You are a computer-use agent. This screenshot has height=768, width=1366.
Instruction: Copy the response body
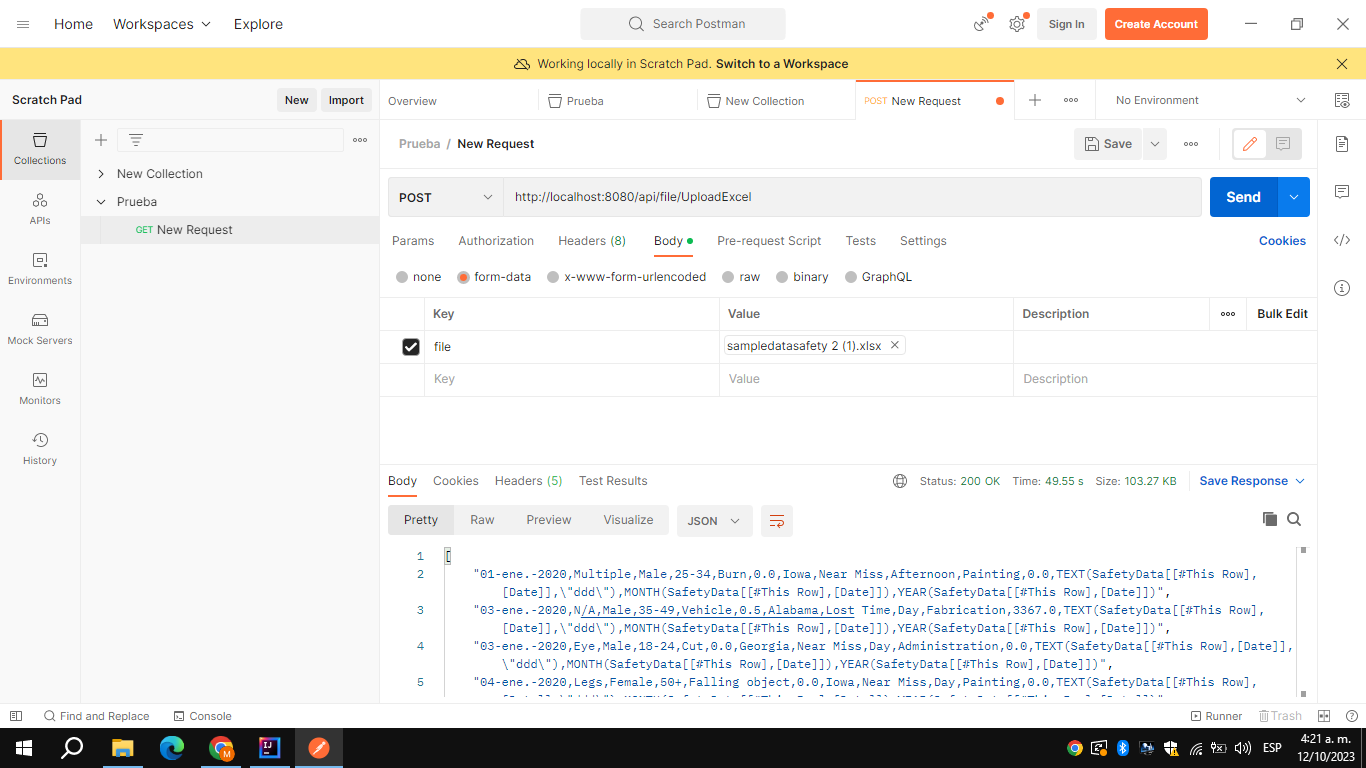(1270, 519)
